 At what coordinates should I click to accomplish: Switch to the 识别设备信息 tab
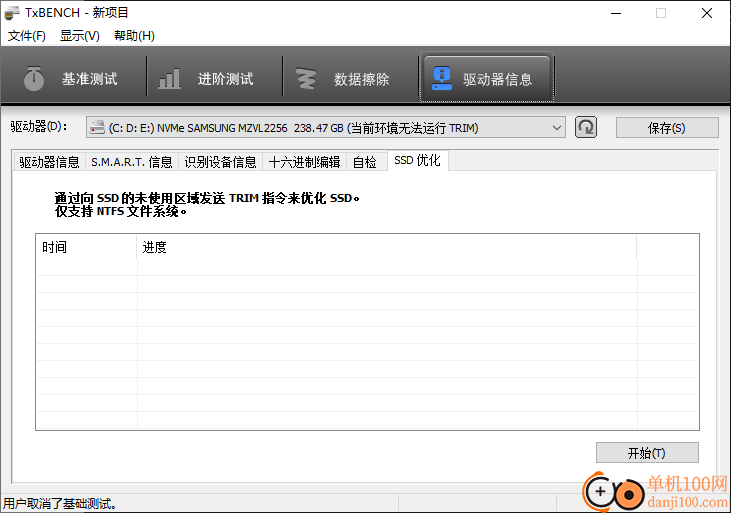(x=220, y=162)
